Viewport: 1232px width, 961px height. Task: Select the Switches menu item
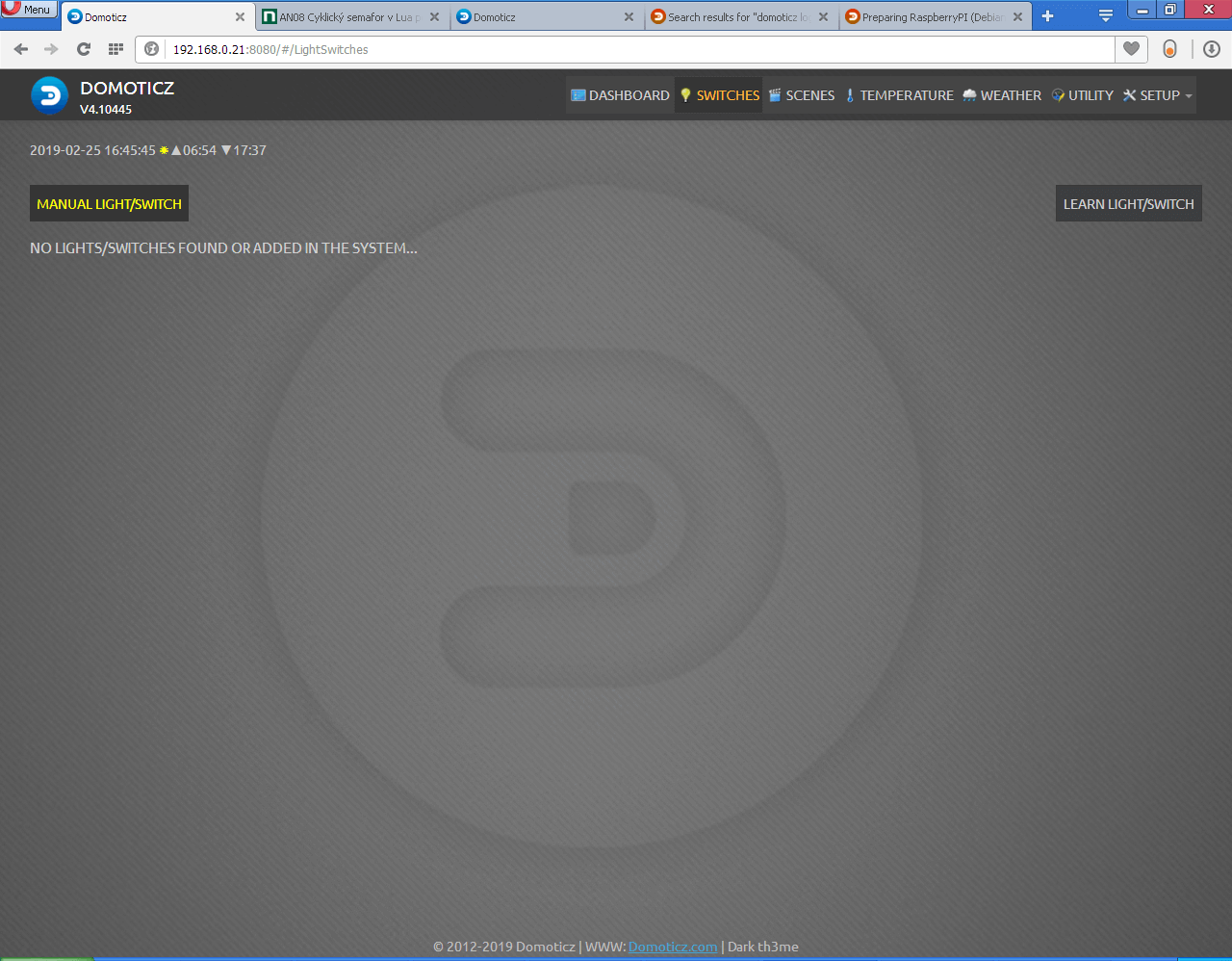point(719,95)
